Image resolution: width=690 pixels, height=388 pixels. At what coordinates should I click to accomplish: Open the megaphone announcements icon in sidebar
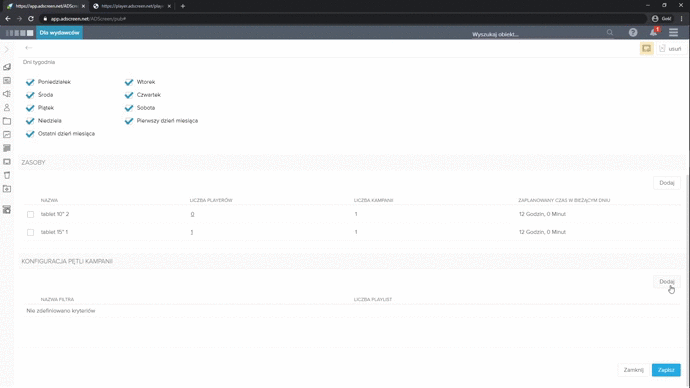(x=7, y=94)
